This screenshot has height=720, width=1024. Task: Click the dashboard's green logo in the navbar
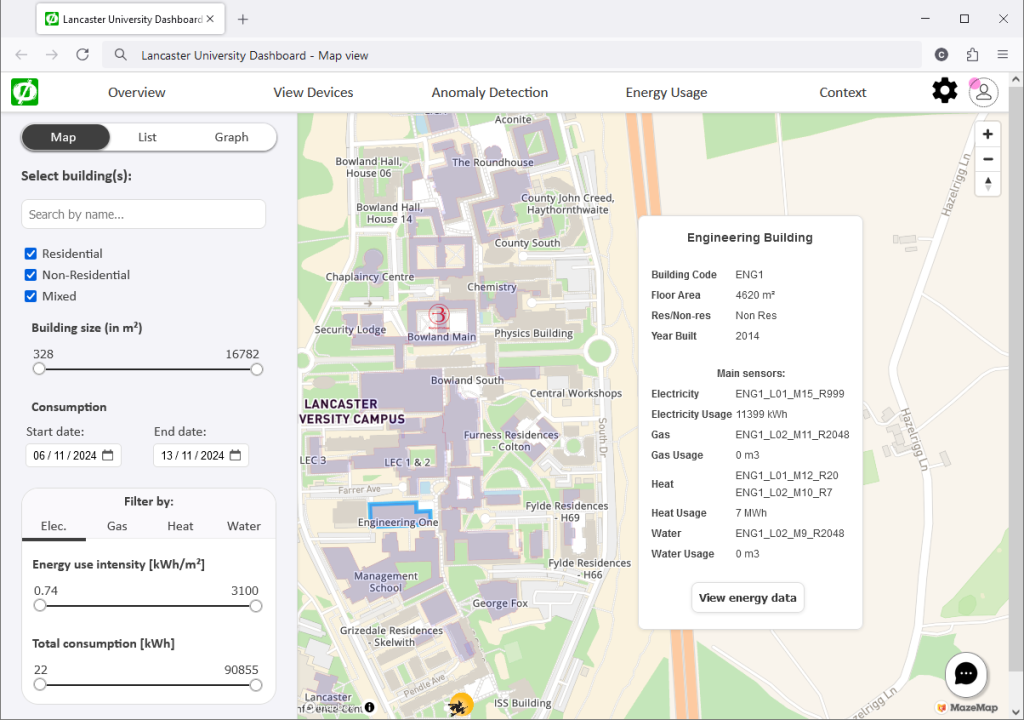coord(24,91)
